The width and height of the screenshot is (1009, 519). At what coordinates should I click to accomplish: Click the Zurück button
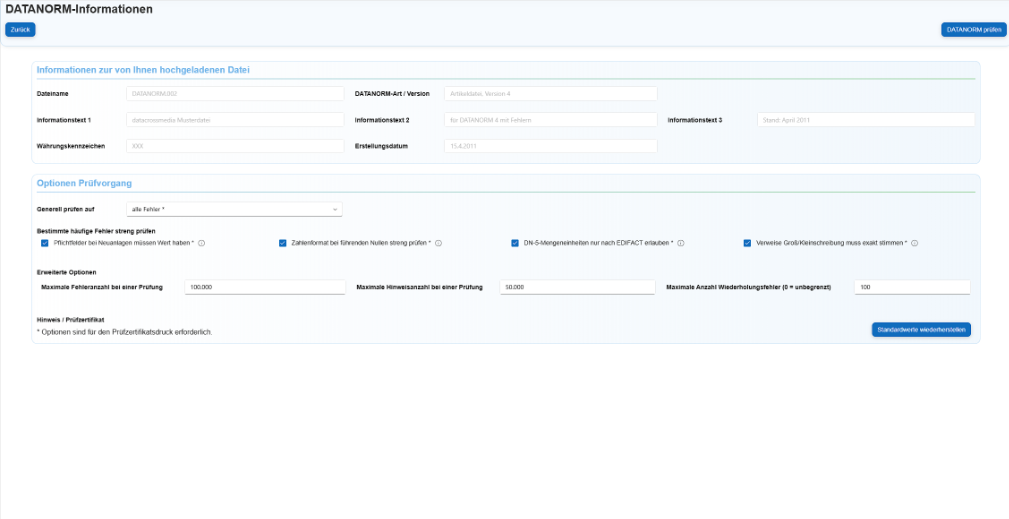[x=21, y=30]
